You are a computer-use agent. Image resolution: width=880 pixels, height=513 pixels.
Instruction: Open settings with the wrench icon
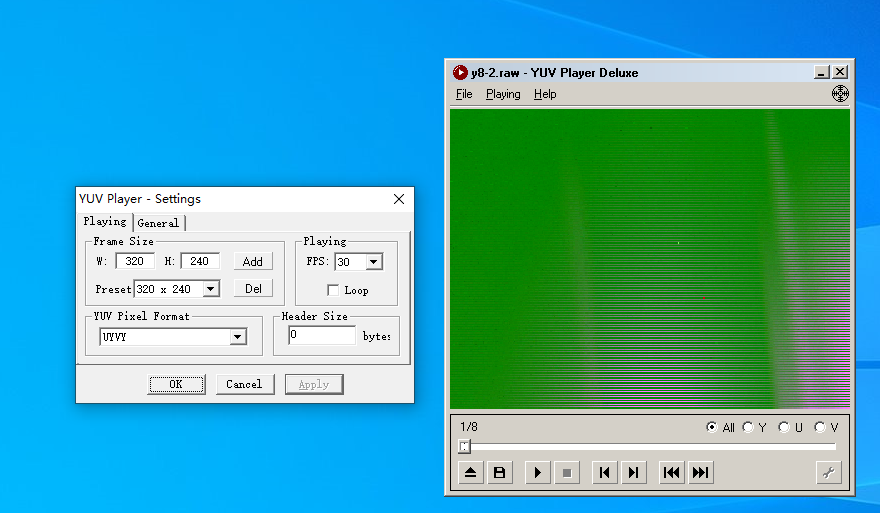click(x=828, y=473)
